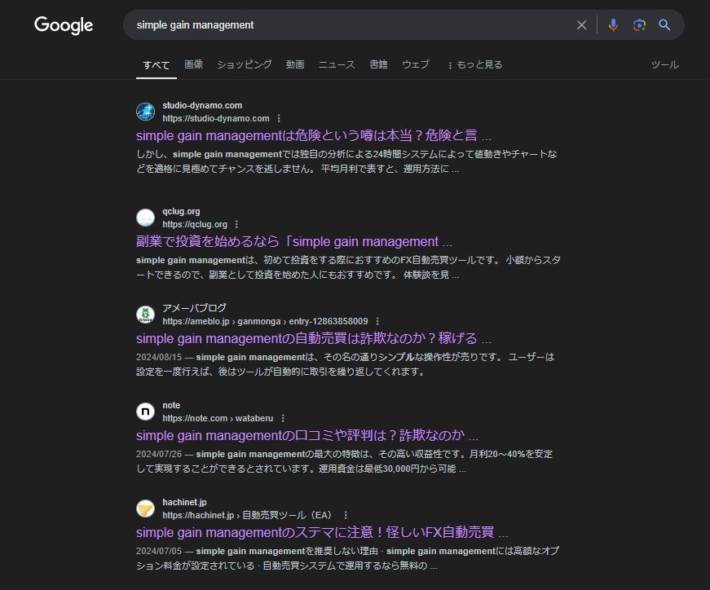
Task: Click the https://studio-dynamo.com URL text
Action: point(216,118)
